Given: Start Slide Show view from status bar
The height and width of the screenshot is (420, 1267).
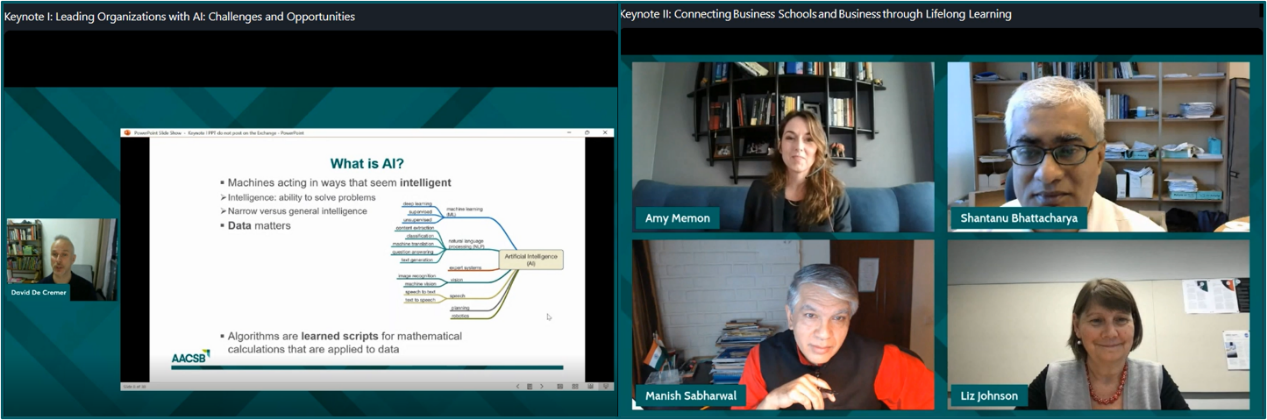Looking at the screenshot, I should click(x=606, y=386).
